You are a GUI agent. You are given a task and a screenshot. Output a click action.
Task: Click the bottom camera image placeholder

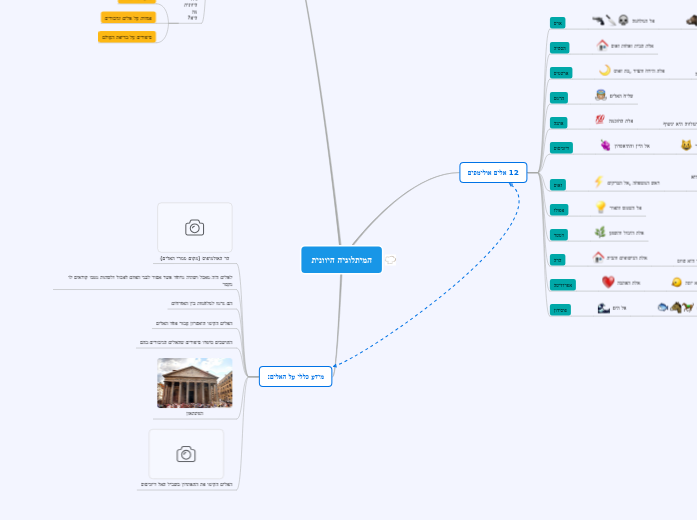tap(186, 454)
